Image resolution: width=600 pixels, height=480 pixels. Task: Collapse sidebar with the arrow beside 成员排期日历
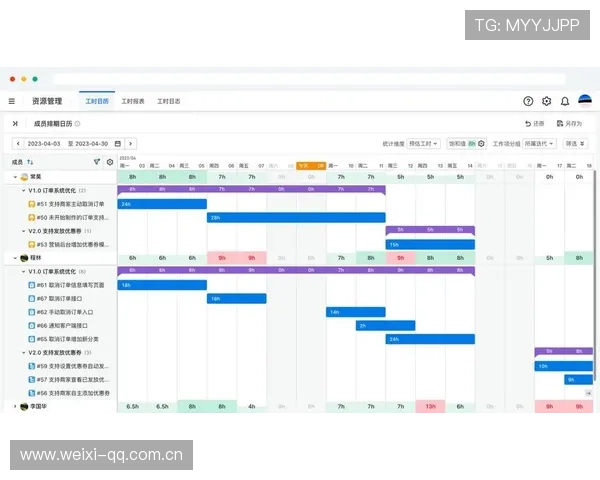(x=15, y=124)
